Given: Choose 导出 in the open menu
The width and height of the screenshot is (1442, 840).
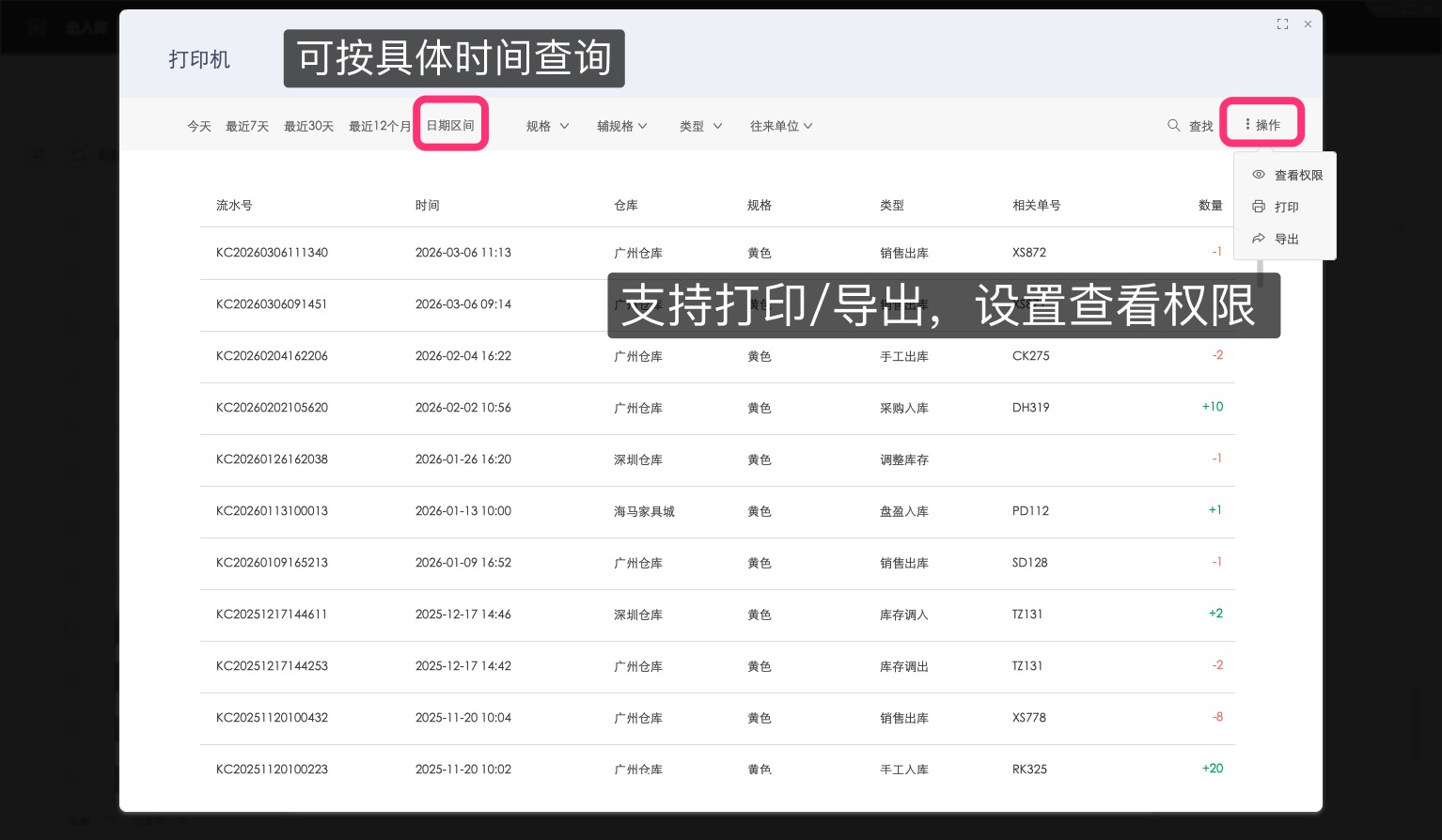Looking at the screenshot, I should coord(1286,239).
